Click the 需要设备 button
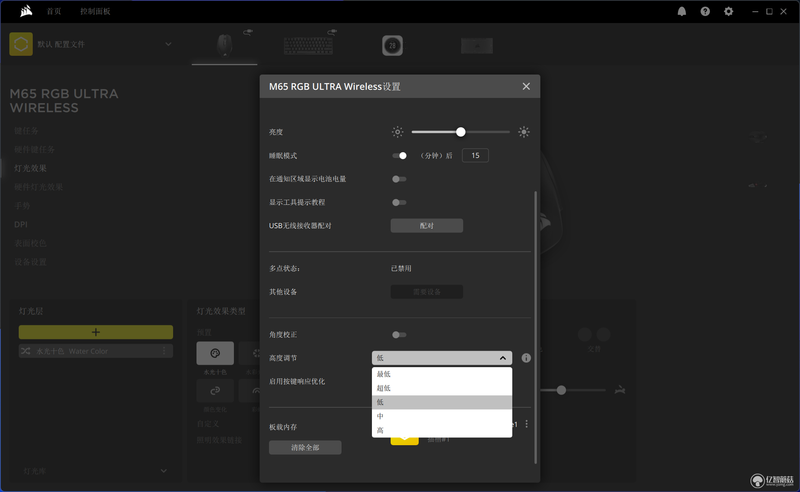The height and width of the screenshot is (492, 800). pyautogui.click(x=427, y=292)
